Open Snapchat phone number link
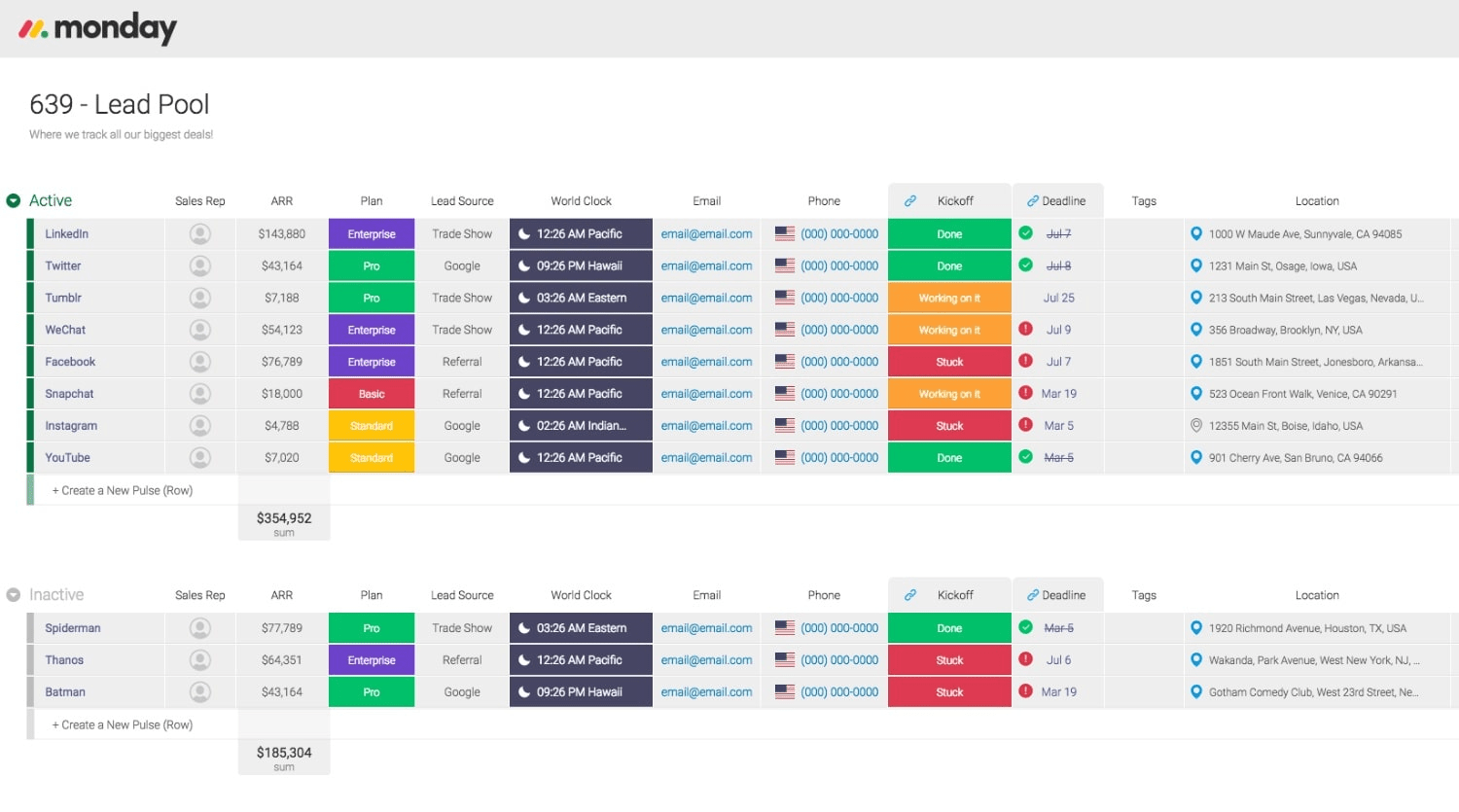The height and width of the screenshot is (812, 1459). (839, 394)
